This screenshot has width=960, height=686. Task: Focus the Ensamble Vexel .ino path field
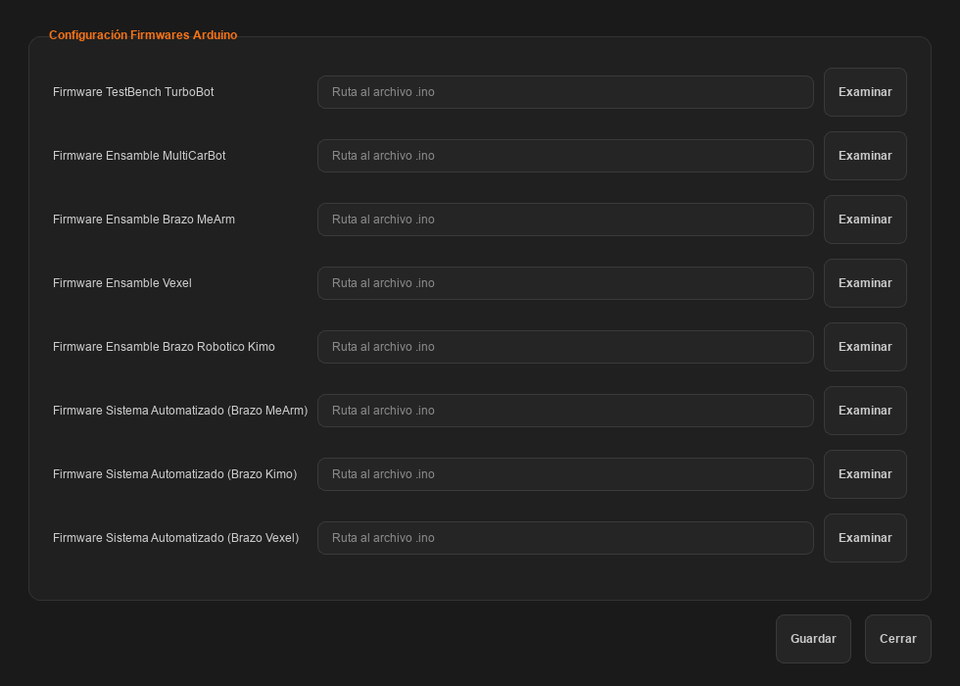pos(565,283)
